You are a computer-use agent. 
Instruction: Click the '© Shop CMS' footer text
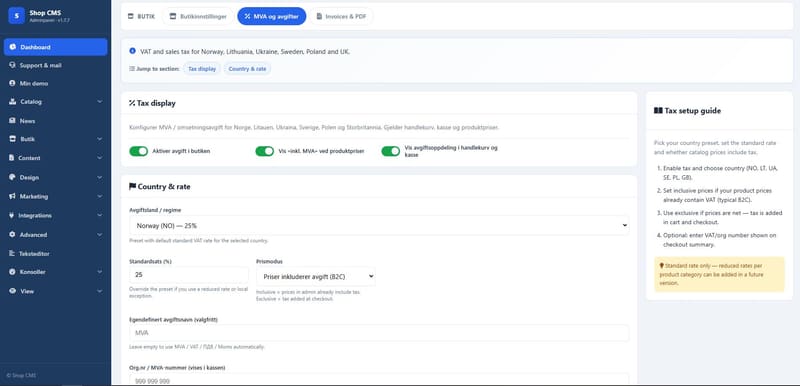pyautogui.click(x=21, y=375)
